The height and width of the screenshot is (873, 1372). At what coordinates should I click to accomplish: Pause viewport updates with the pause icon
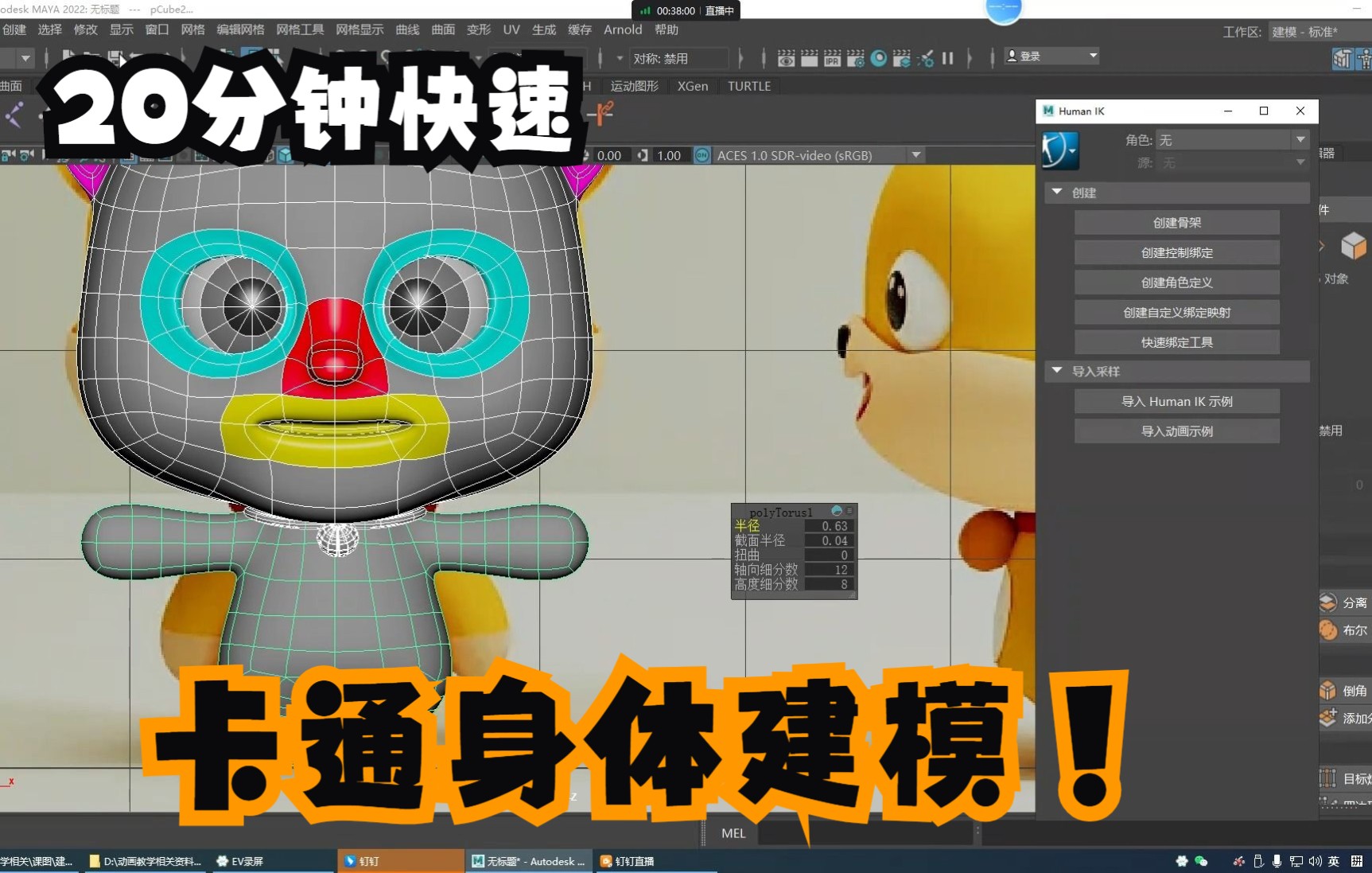point(946,58)
